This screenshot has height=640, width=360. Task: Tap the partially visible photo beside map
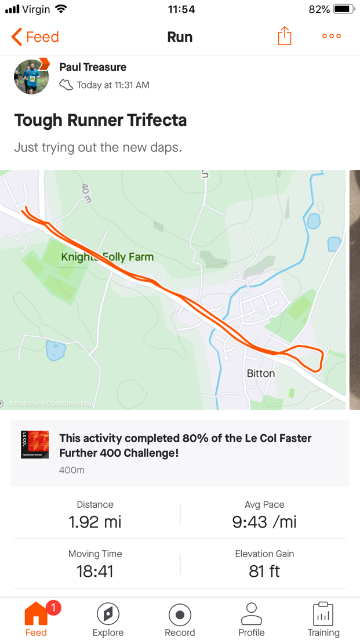[x=355, y=290]
